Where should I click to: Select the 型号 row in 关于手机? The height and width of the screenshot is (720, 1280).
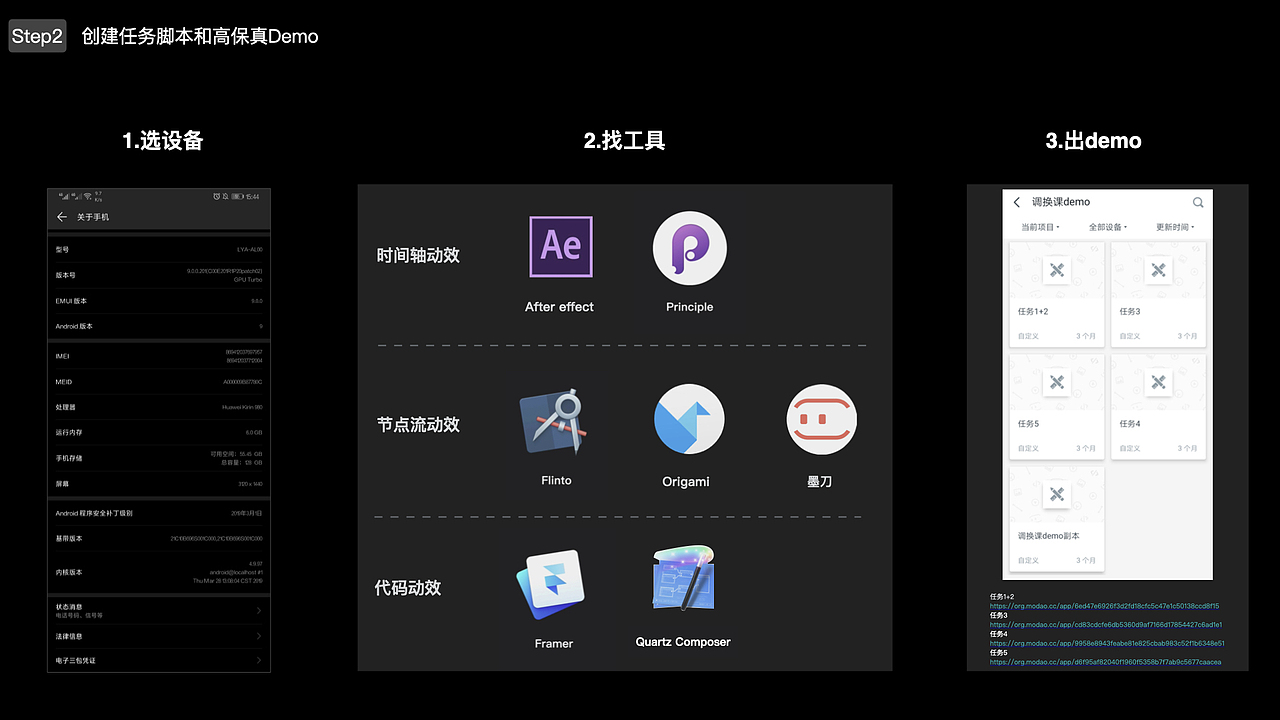point(159,249)
